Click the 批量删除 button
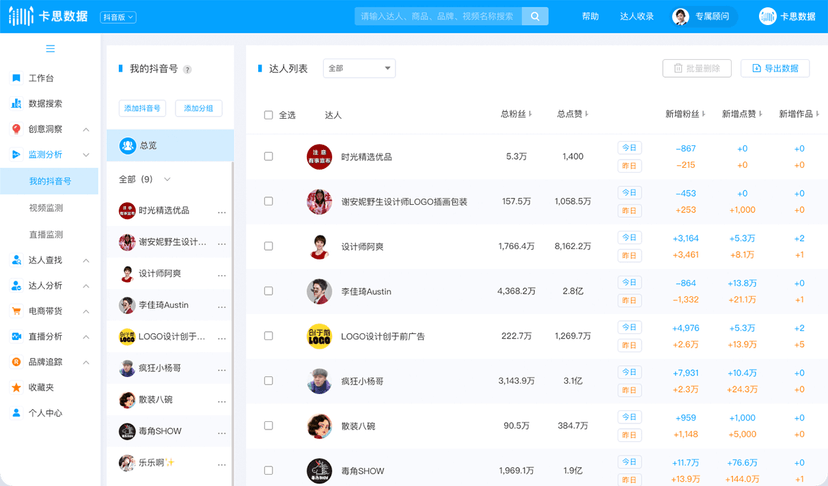The width and height of the screenshot is (828, 486). (x=697, y=68)
